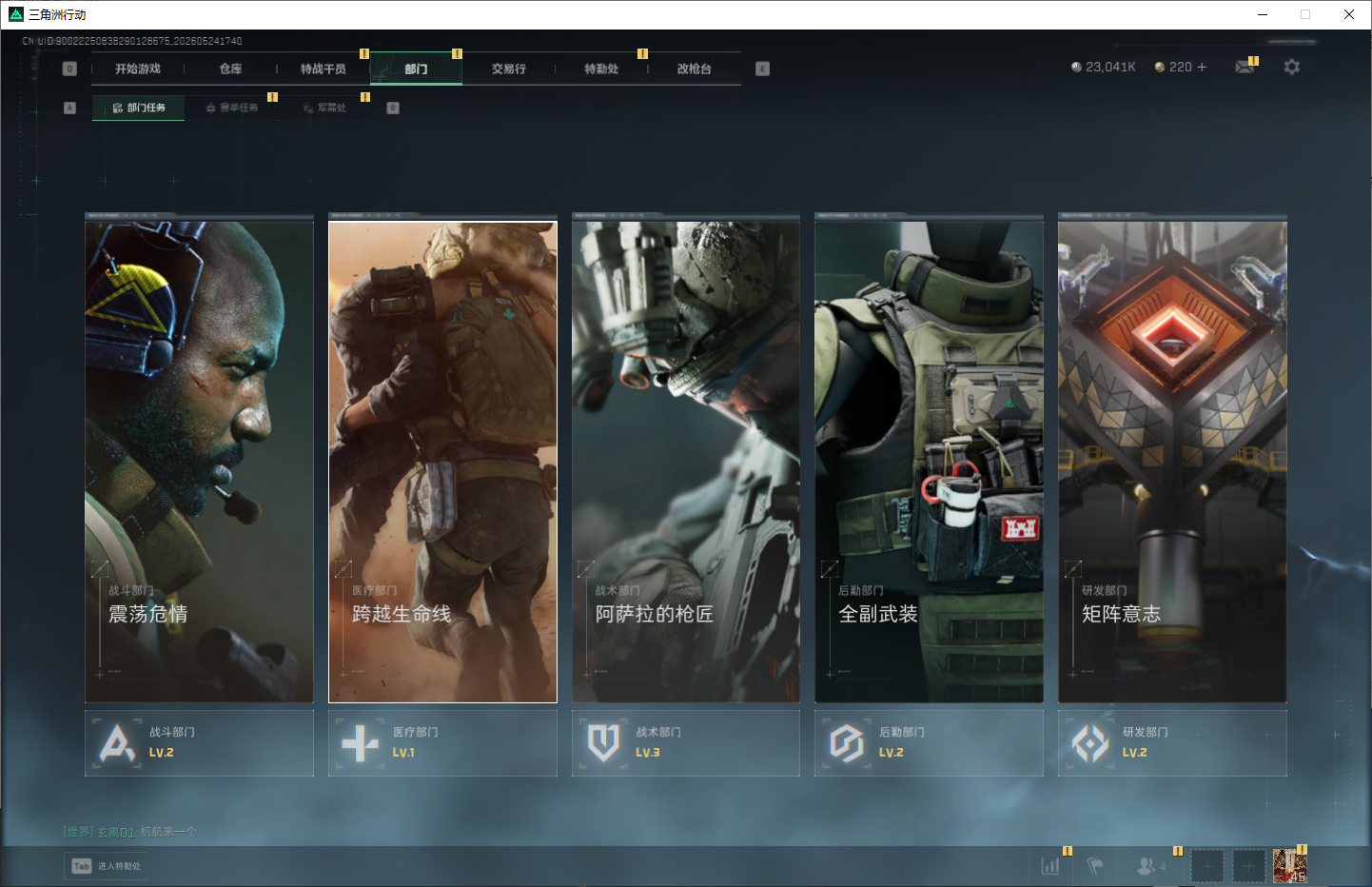The image size is (1372, 887).
Task: Select the 赛季任务 sub-tab
Action: (x=232, y=108)
